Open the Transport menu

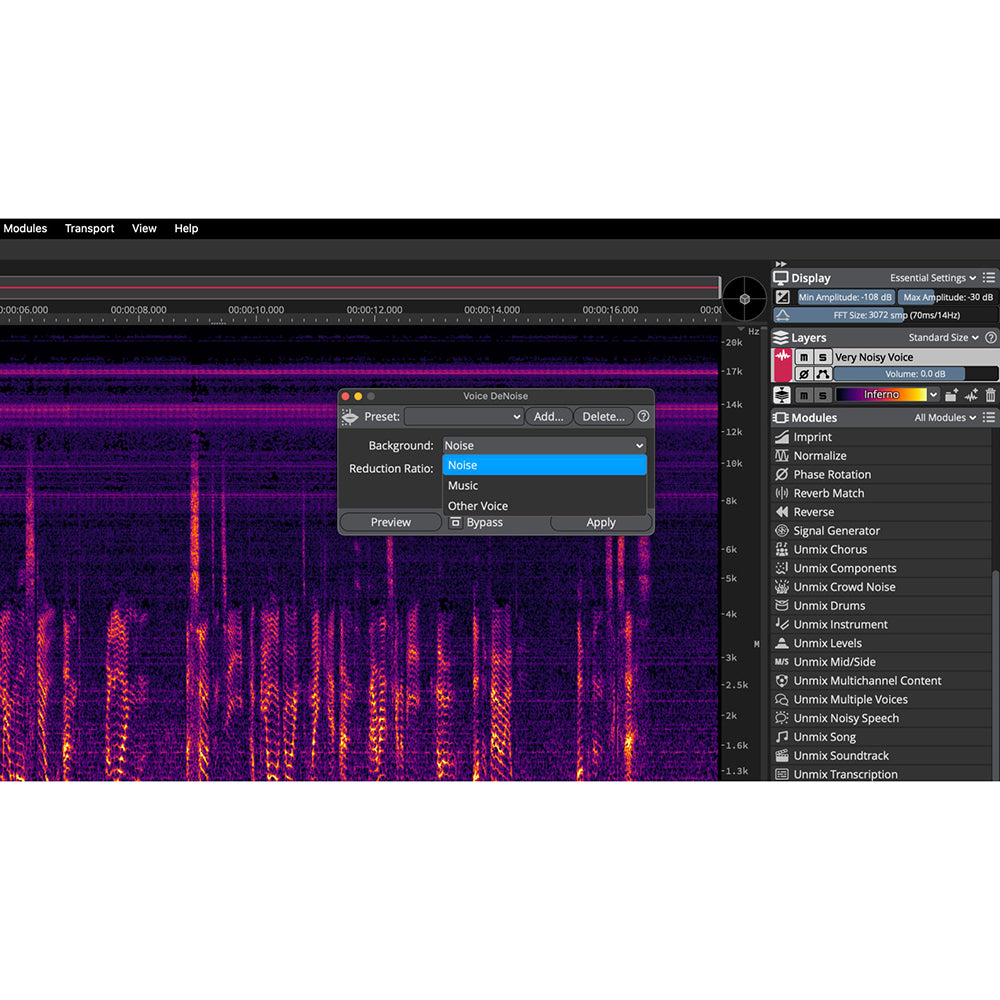pyautogui.click(x=89, y=228)
